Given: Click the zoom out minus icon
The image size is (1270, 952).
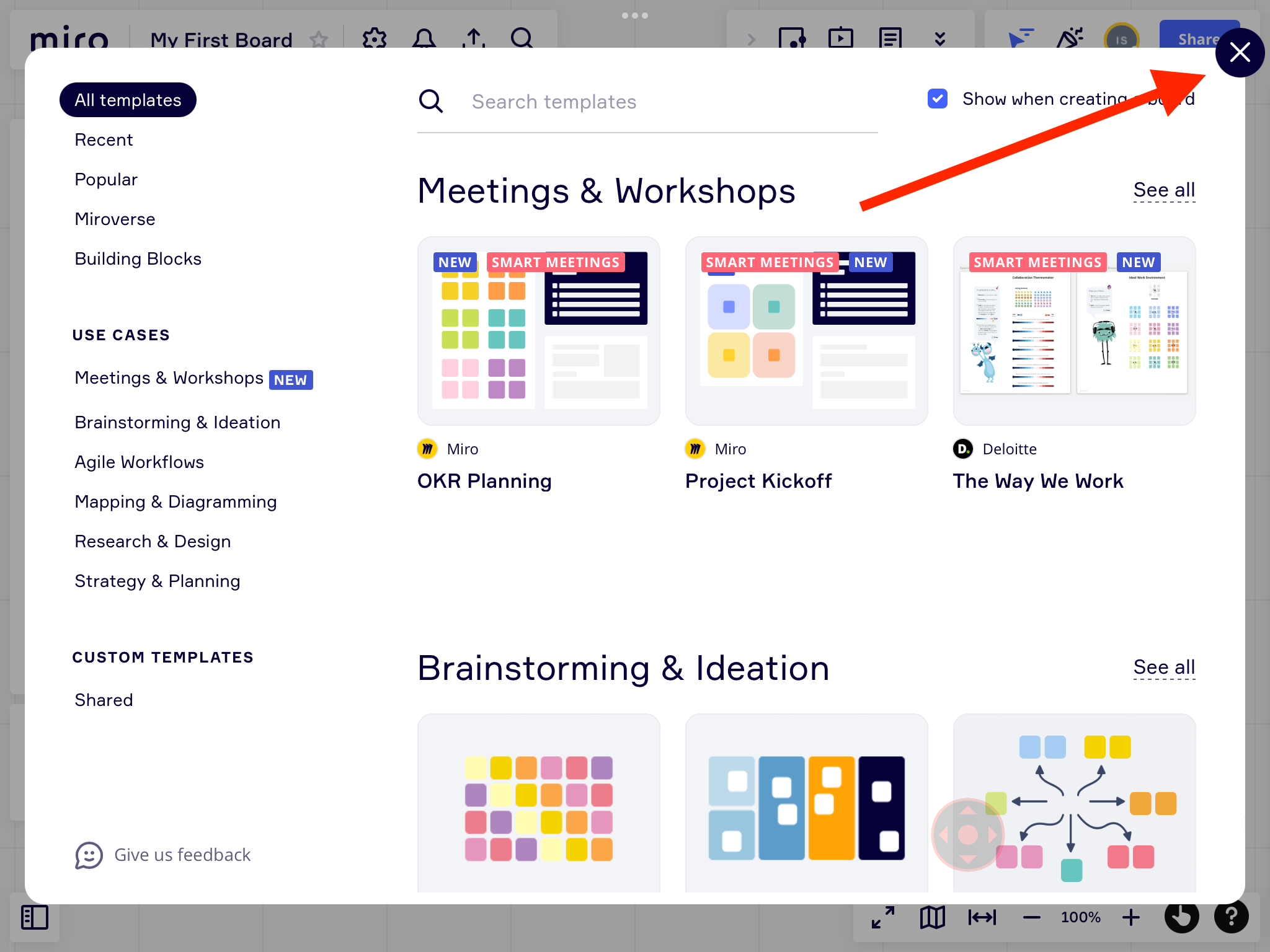Looking at the screenshot, I should [x=1032, y=917].
